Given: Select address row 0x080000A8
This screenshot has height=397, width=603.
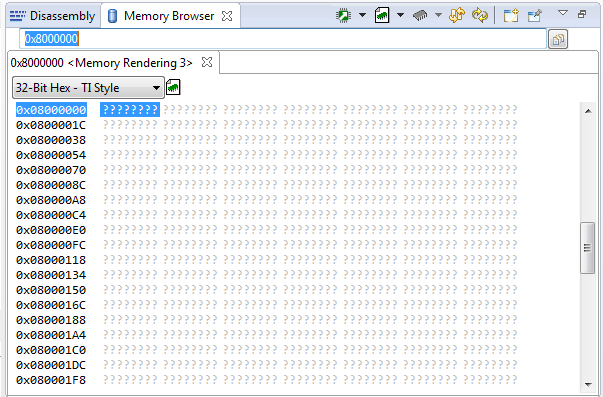Looking at the screenshot, I should [51, 200].
